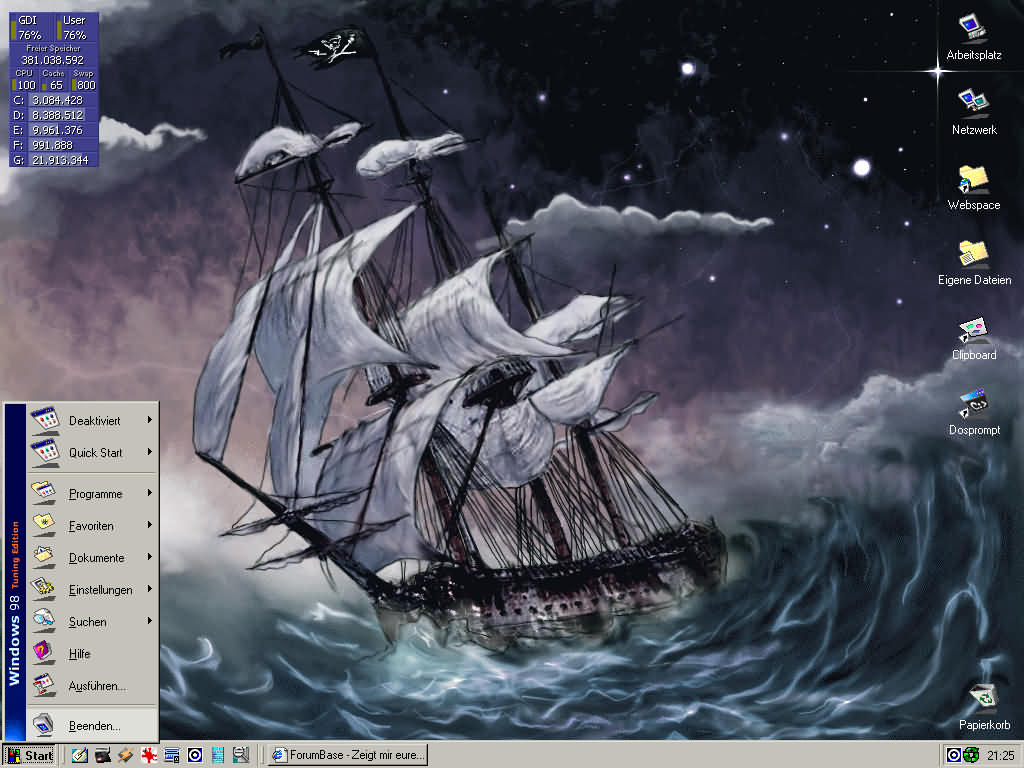Screen dimensions: 1024x768
Task: Expand arrow next to Suchen
Action: [150, 621]
